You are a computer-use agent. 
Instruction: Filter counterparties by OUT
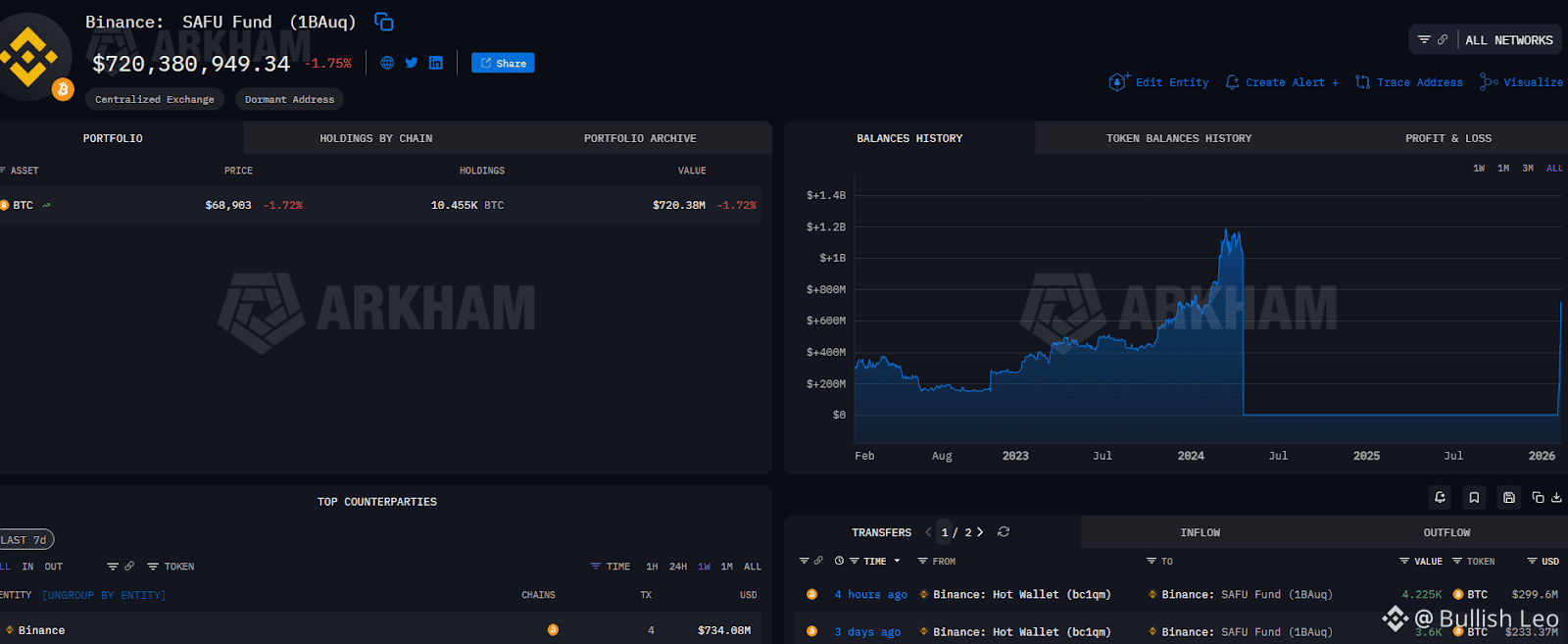[x=53, y=567]
